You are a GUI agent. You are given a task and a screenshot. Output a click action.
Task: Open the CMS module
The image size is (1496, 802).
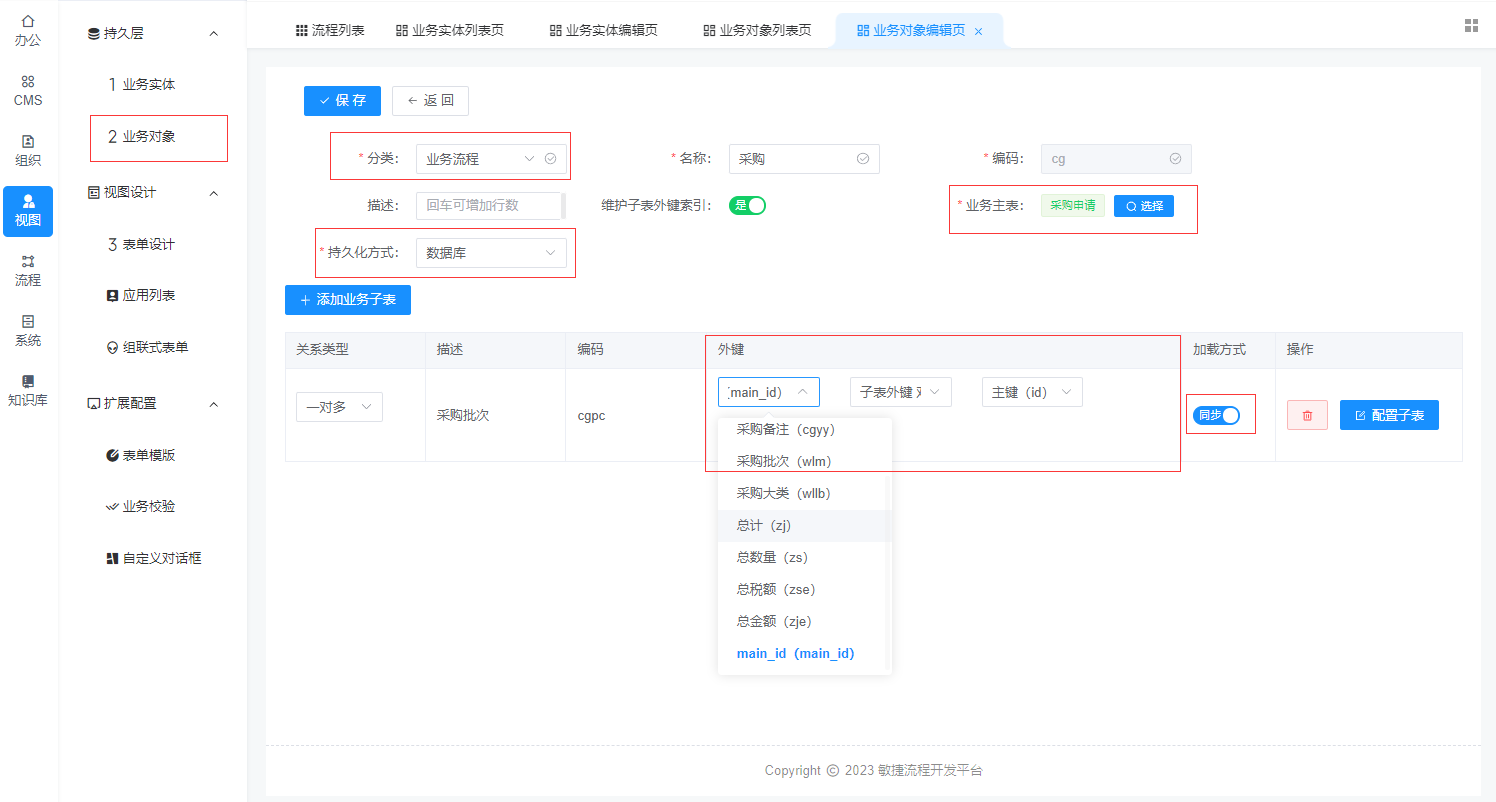click(28, 90)
